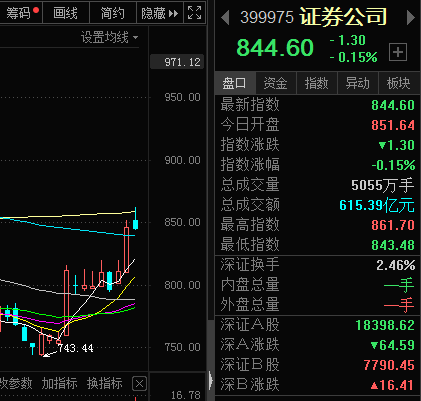421x401 pixels.
Task: Click the 深B涨跌 value 16.41
Action: 393,385
